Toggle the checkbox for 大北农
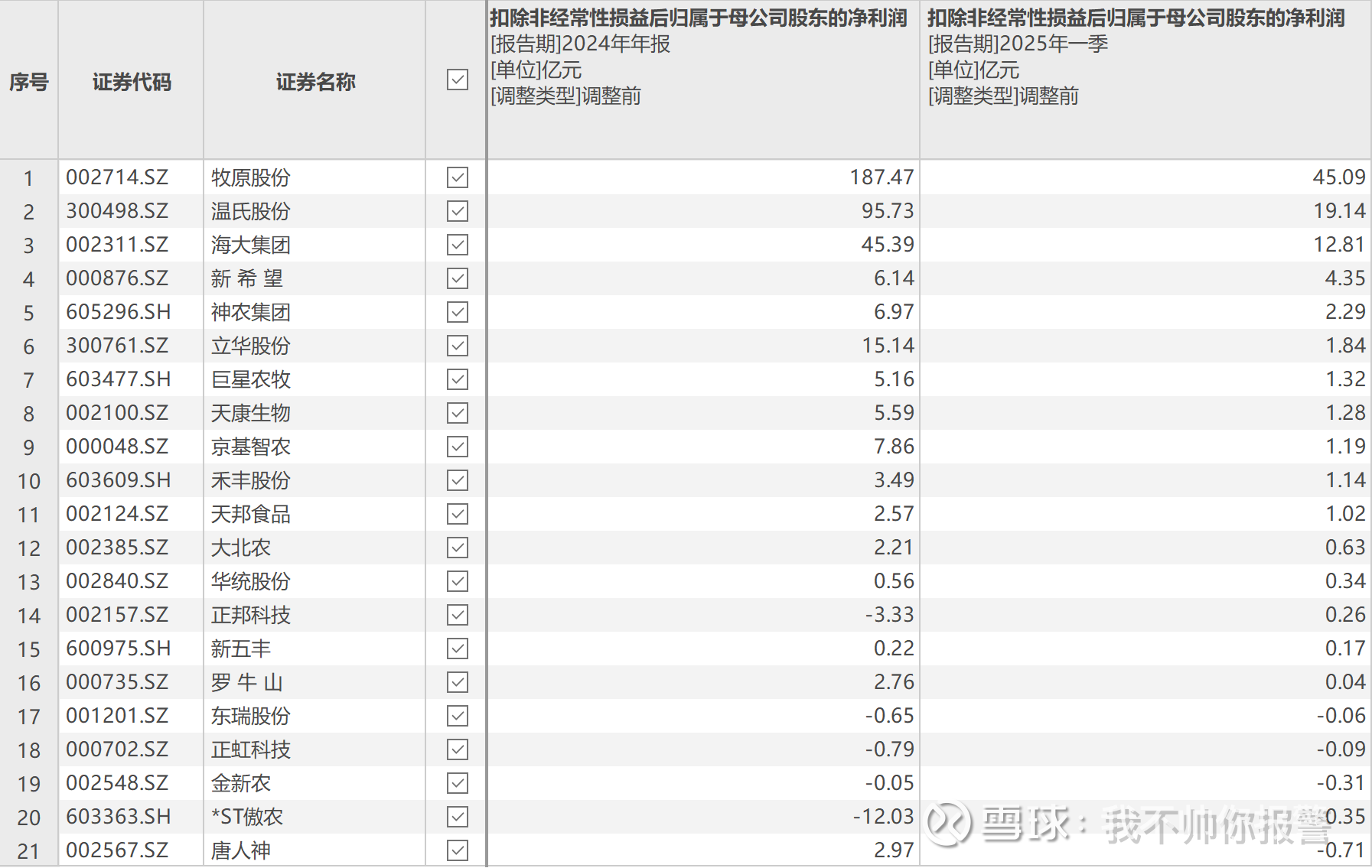 (458, 548)
